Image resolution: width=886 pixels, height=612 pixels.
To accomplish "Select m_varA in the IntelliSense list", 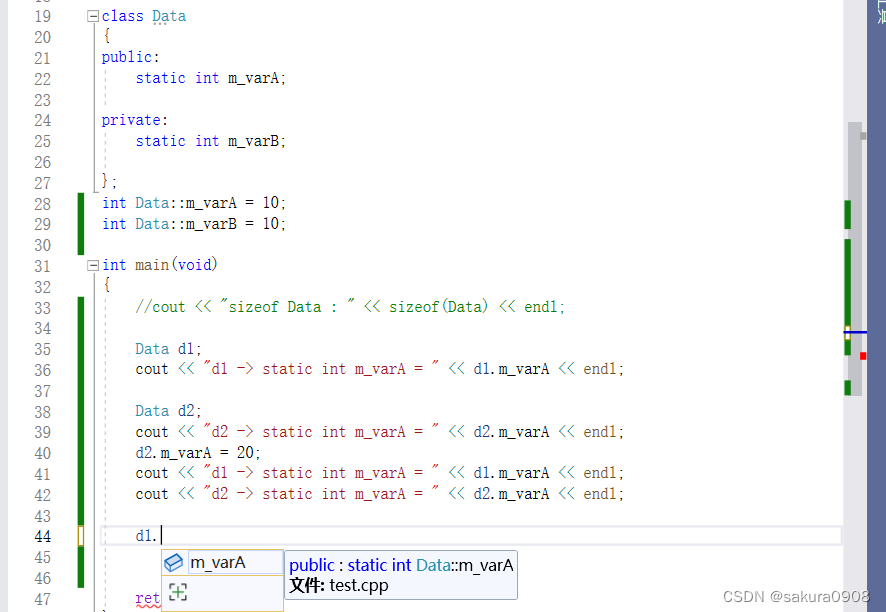I will pyautogui.click(x=222, y=563).
